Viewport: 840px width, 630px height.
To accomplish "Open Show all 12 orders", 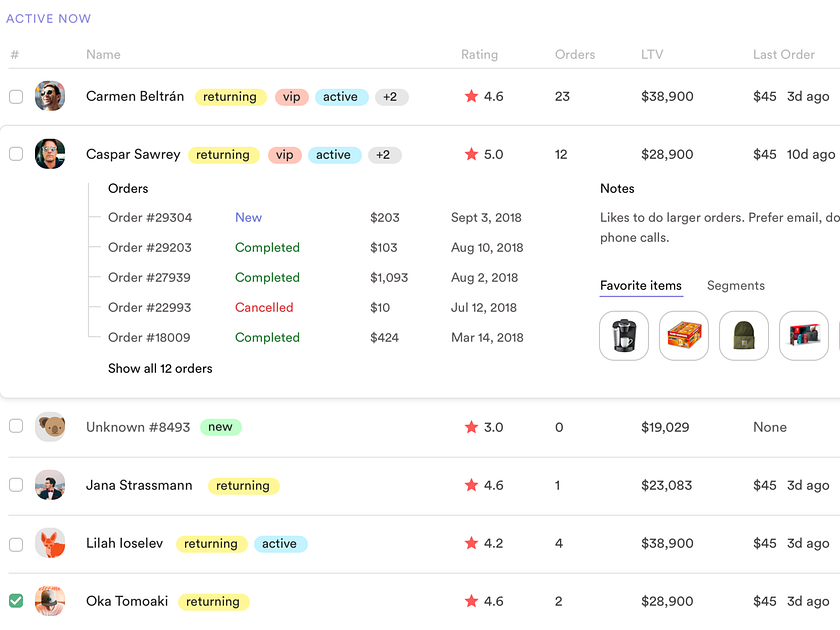I will click(x=160, y=368).
